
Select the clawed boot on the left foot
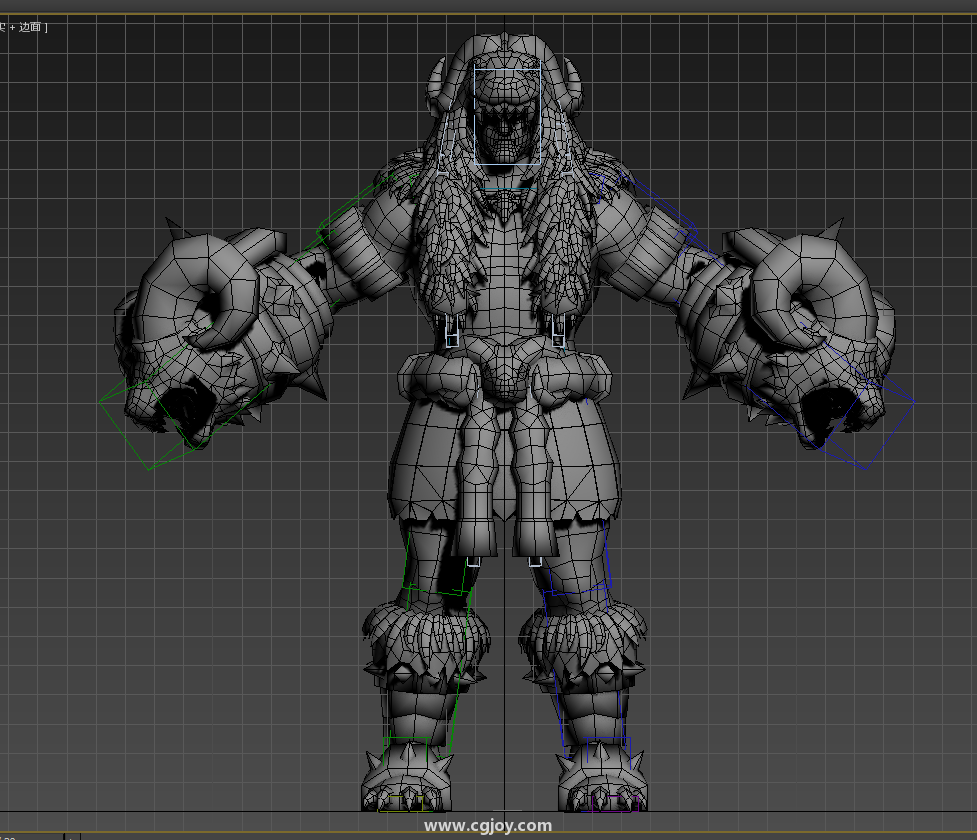point(405,782)
